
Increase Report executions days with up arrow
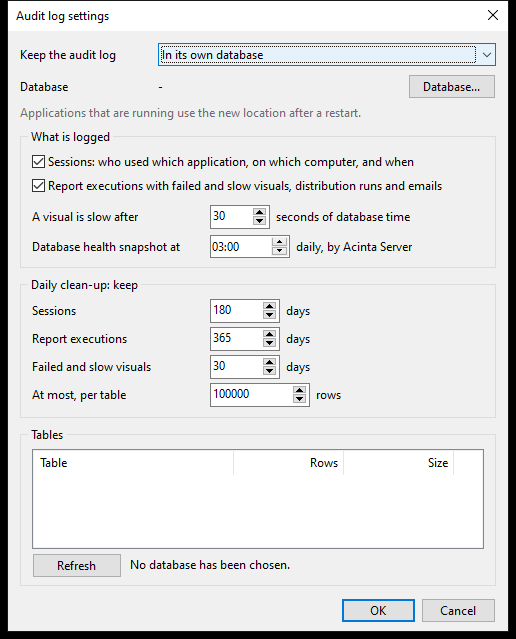[x=269, y=334]
